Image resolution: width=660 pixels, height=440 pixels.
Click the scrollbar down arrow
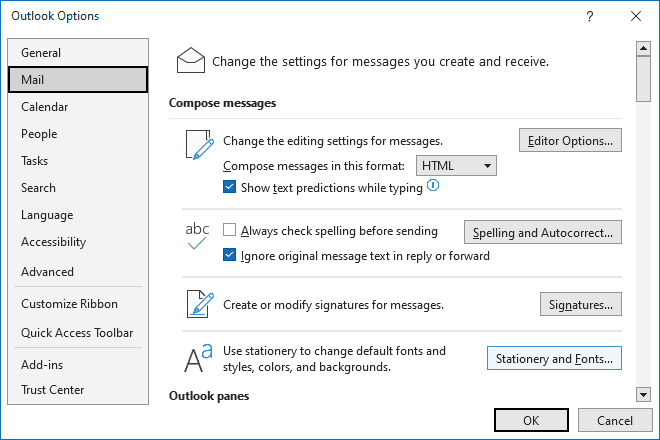(644, 395)
